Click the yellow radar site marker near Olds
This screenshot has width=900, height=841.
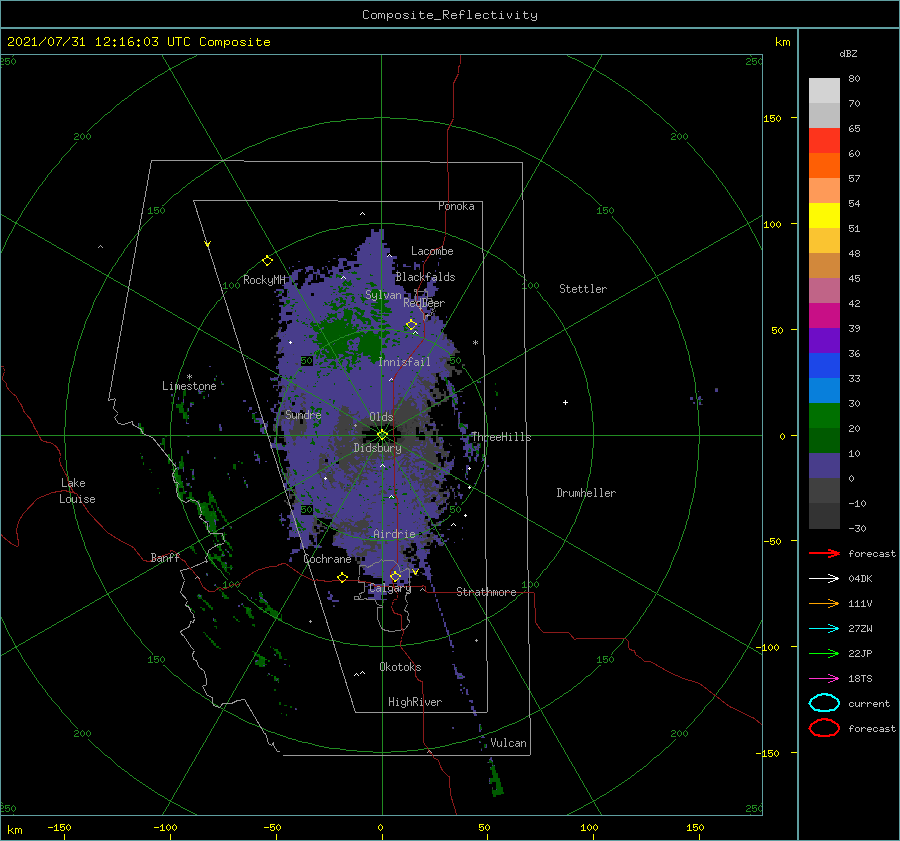tap(382, 435)
